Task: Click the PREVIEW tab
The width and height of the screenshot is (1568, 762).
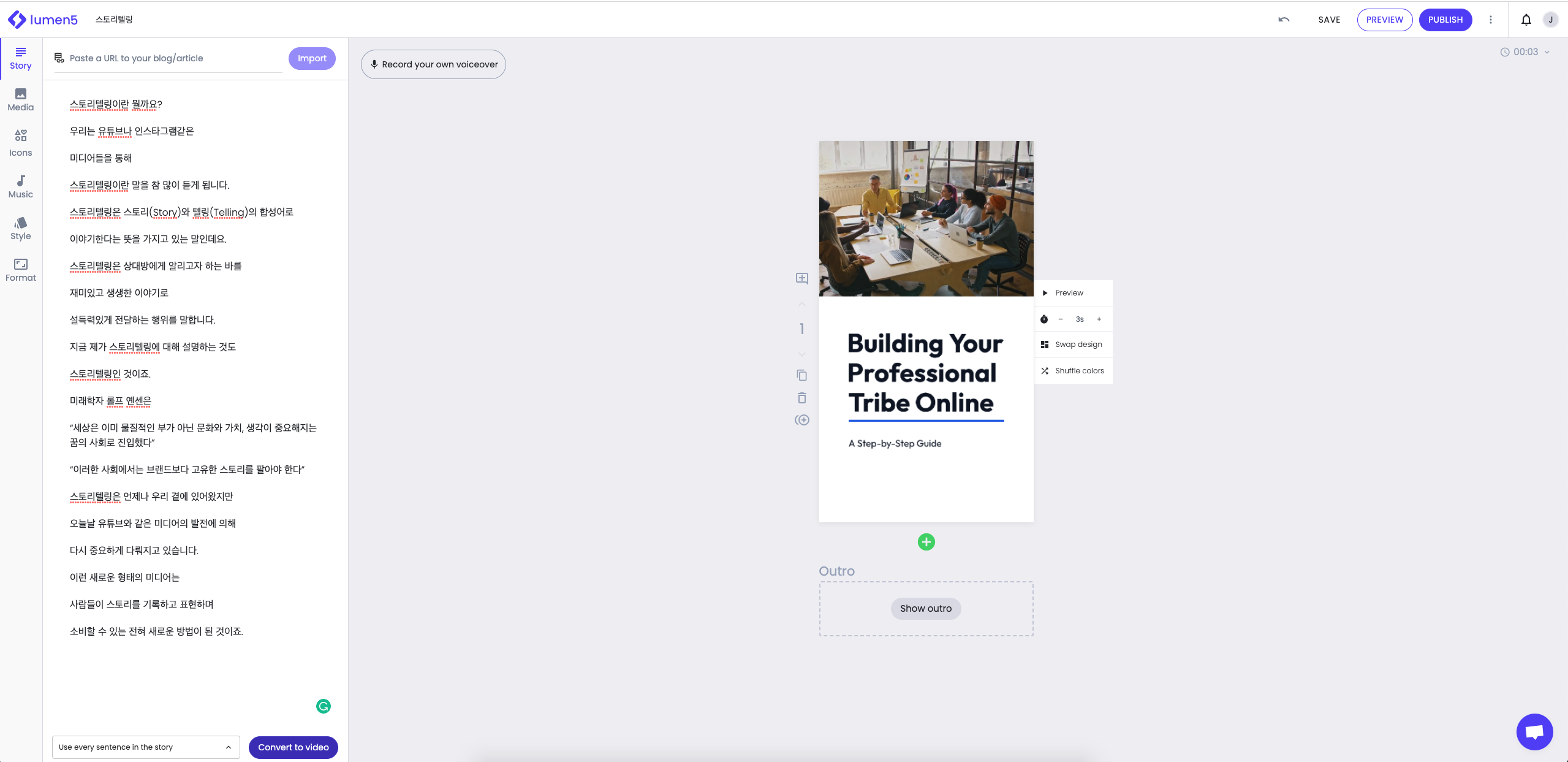Action: coord(1384,20)
